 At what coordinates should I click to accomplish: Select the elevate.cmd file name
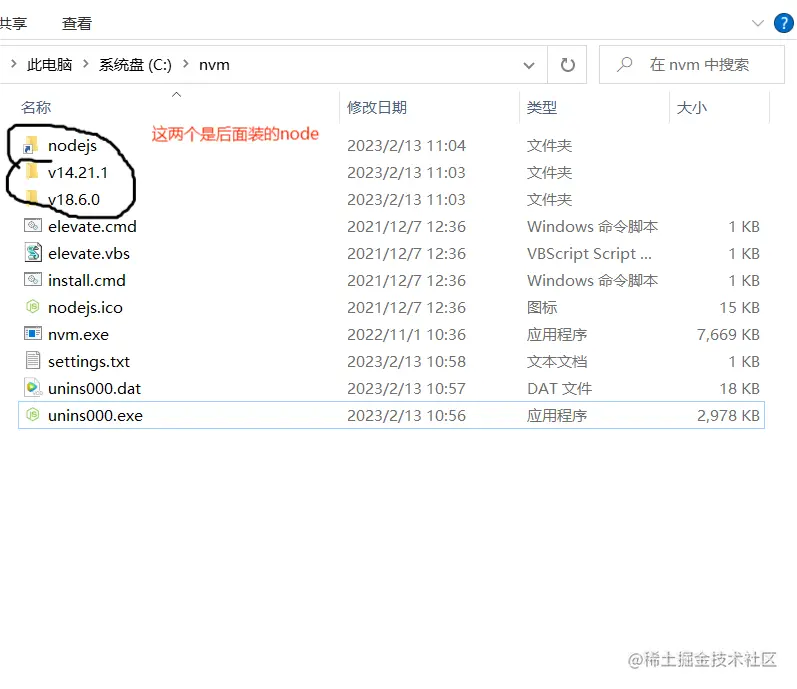point(92,227)
